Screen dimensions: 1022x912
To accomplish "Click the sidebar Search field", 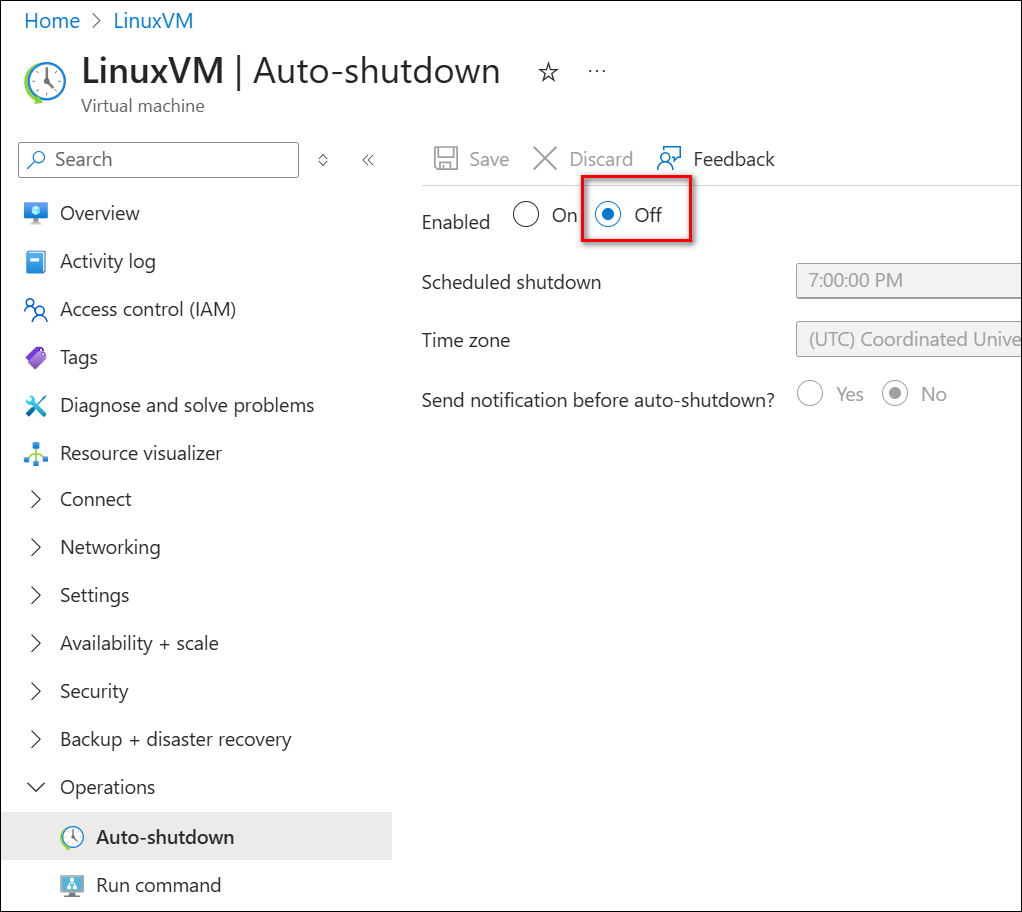I will [x=157, y=160].
